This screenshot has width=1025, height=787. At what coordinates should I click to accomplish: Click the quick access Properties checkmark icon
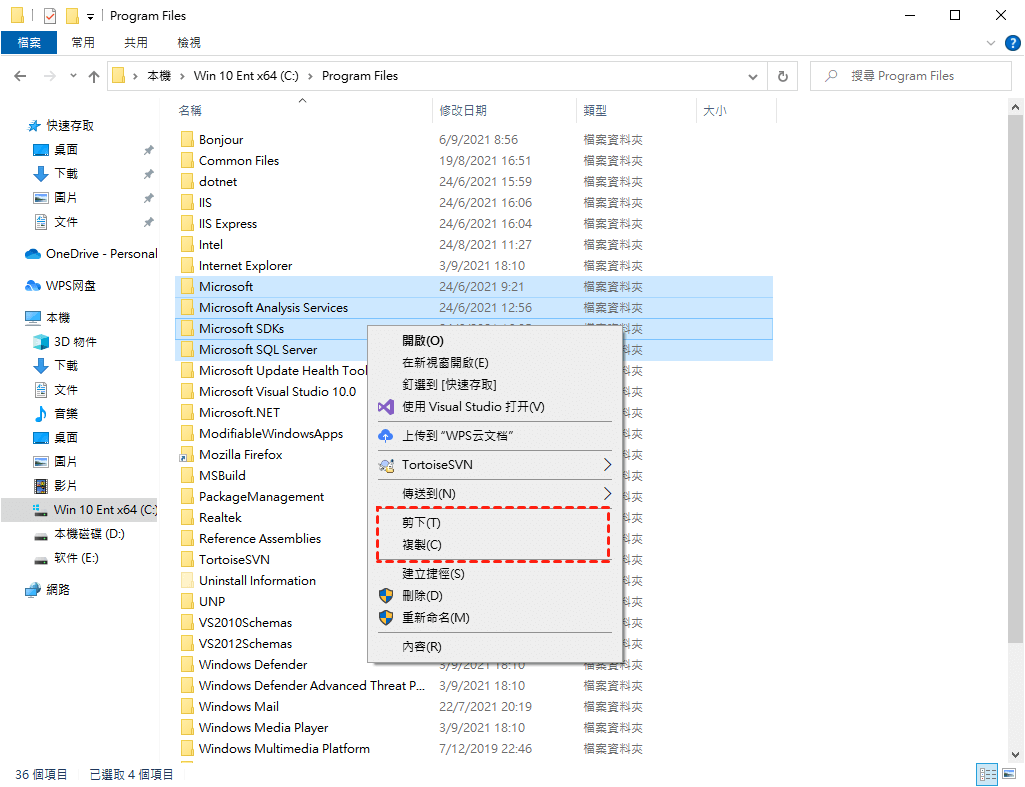50,16
